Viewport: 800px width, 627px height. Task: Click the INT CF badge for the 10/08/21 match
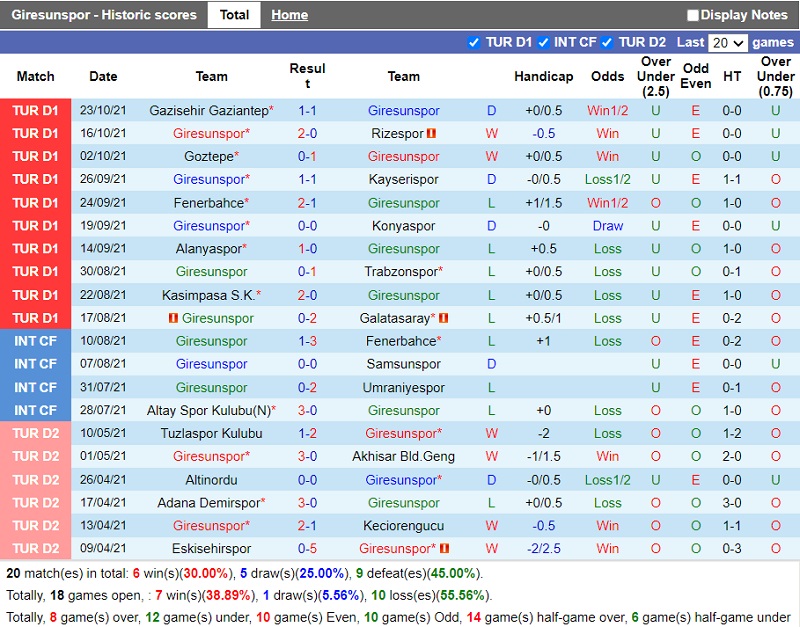point(36,341)
